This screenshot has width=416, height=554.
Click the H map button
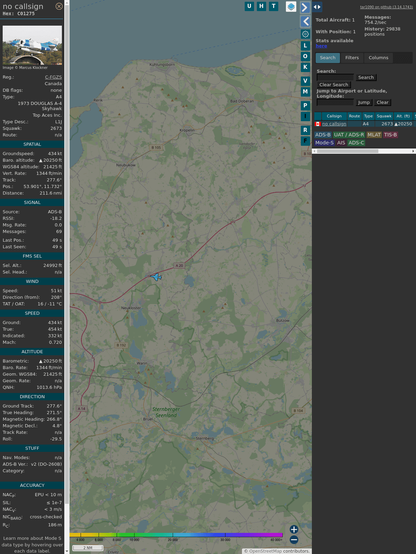[x=261, y=6]
